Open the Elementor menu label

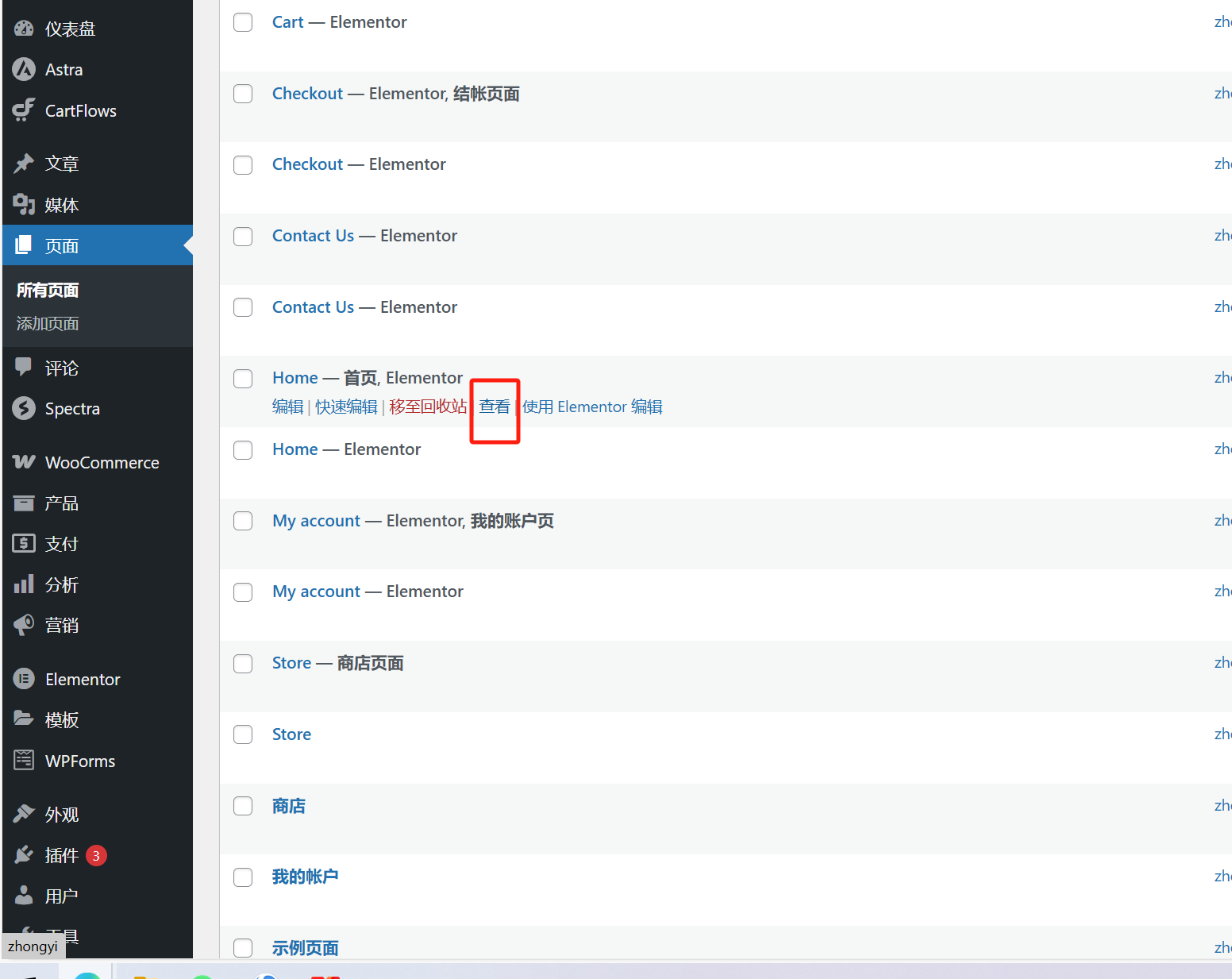click(83, 679)
